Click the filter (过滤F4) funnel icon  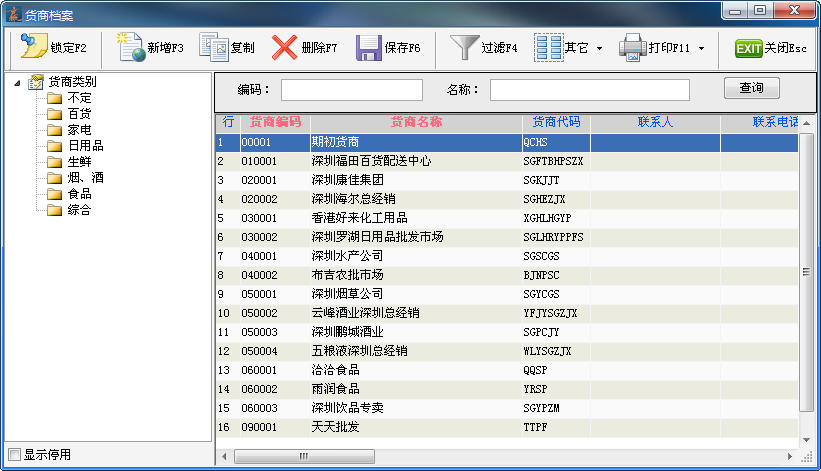pos(464,47)
